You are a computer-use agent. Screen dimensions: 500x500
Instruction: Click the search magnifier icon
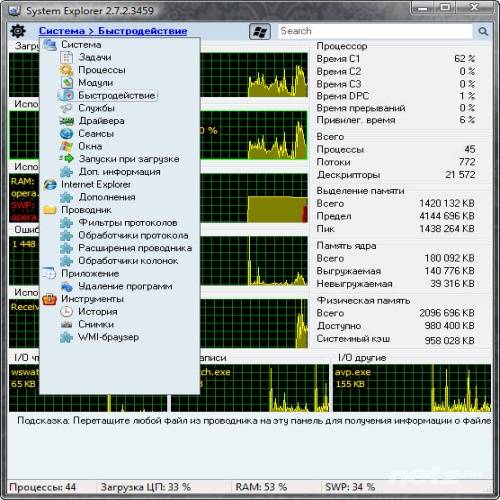pos(483,31)
